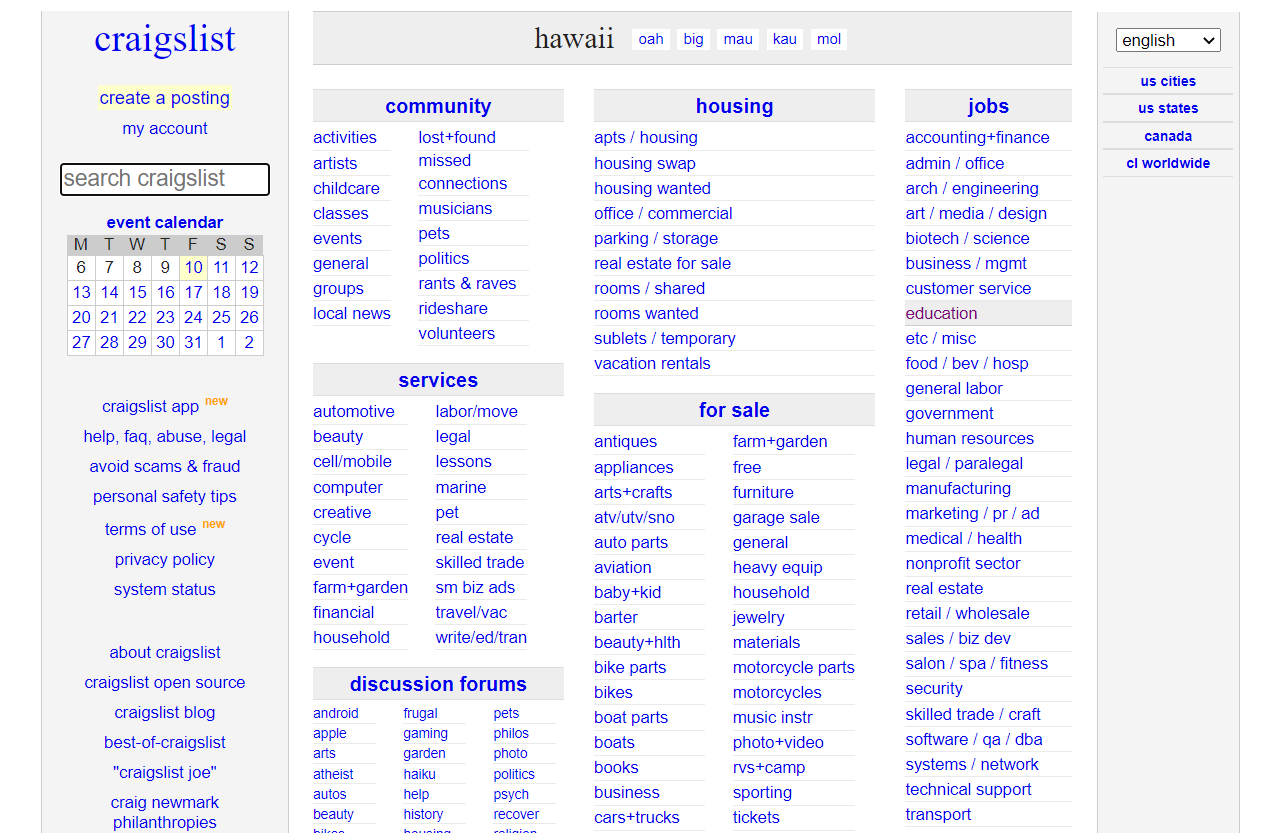This screenshot has width=1269, height=833.
Task: Open the housing section heading
Action: (734, 106)
